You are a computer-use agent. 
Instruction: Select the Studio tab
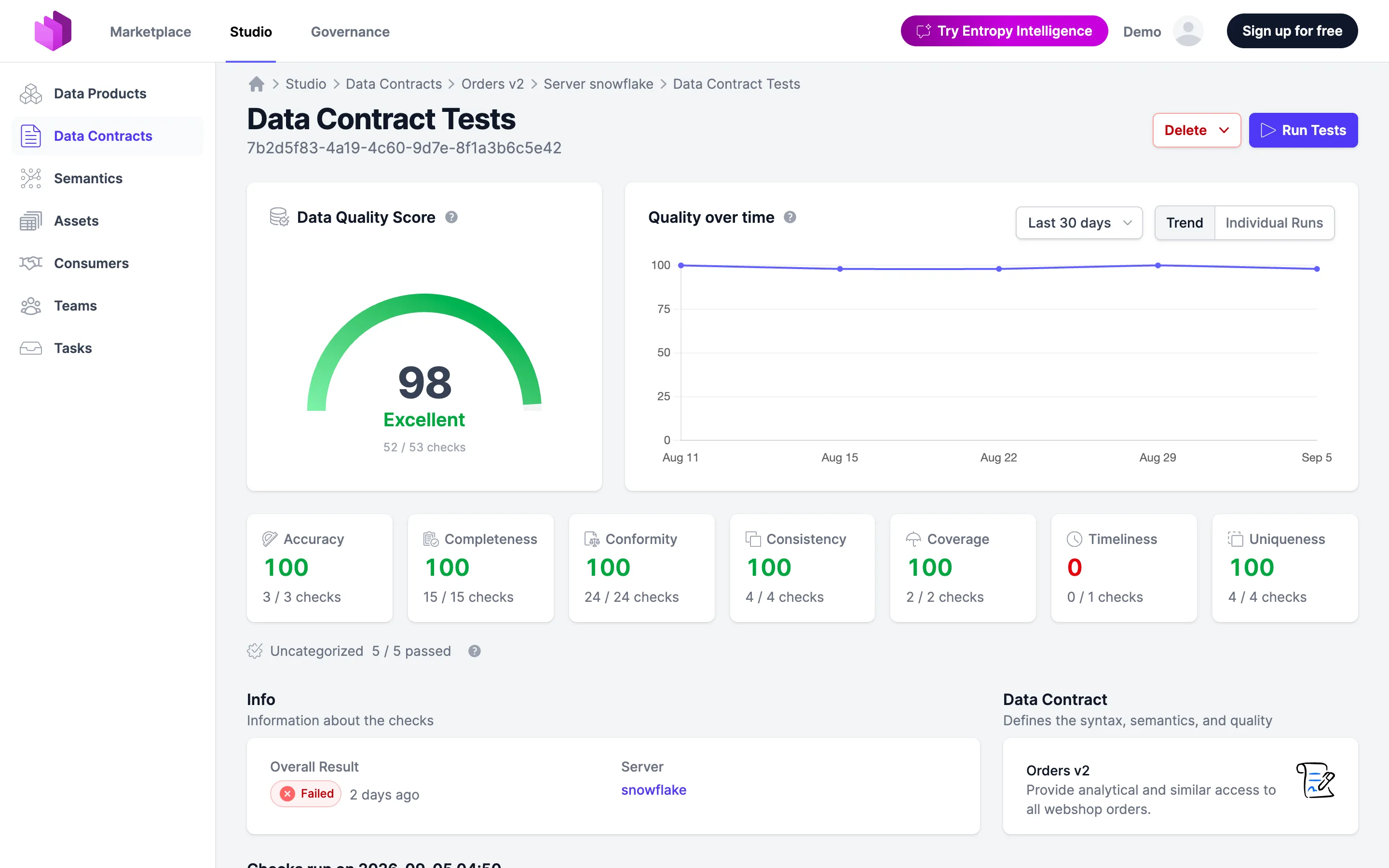tap(251, 31)
